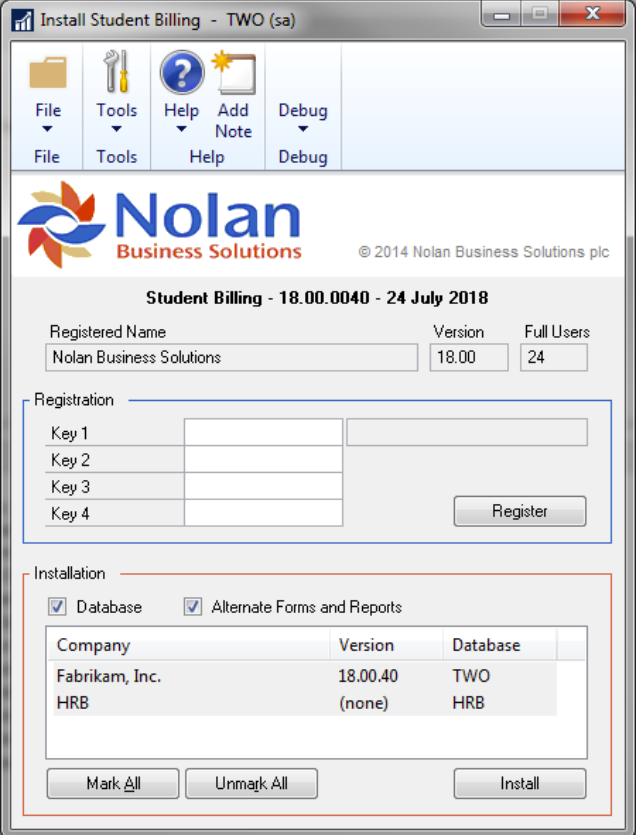Expand the Help dropdown arrow
Screen dimensions: 640x835
pos(181,129)
